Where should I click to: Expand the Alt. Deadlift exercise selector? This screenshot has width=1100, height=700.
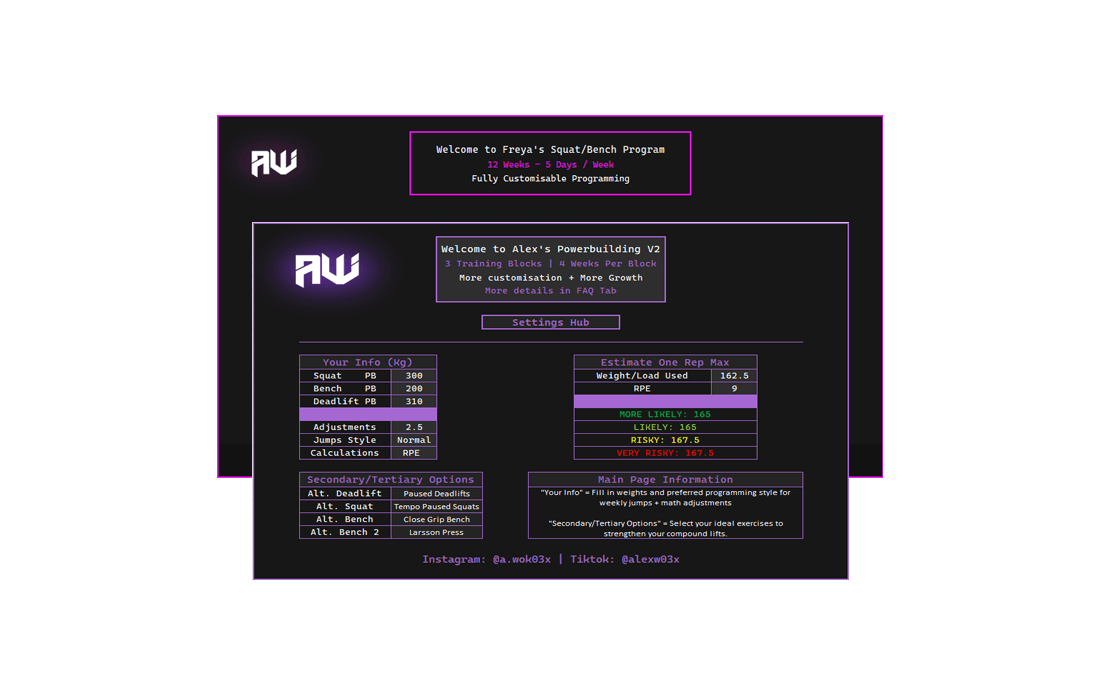point(436,494)
